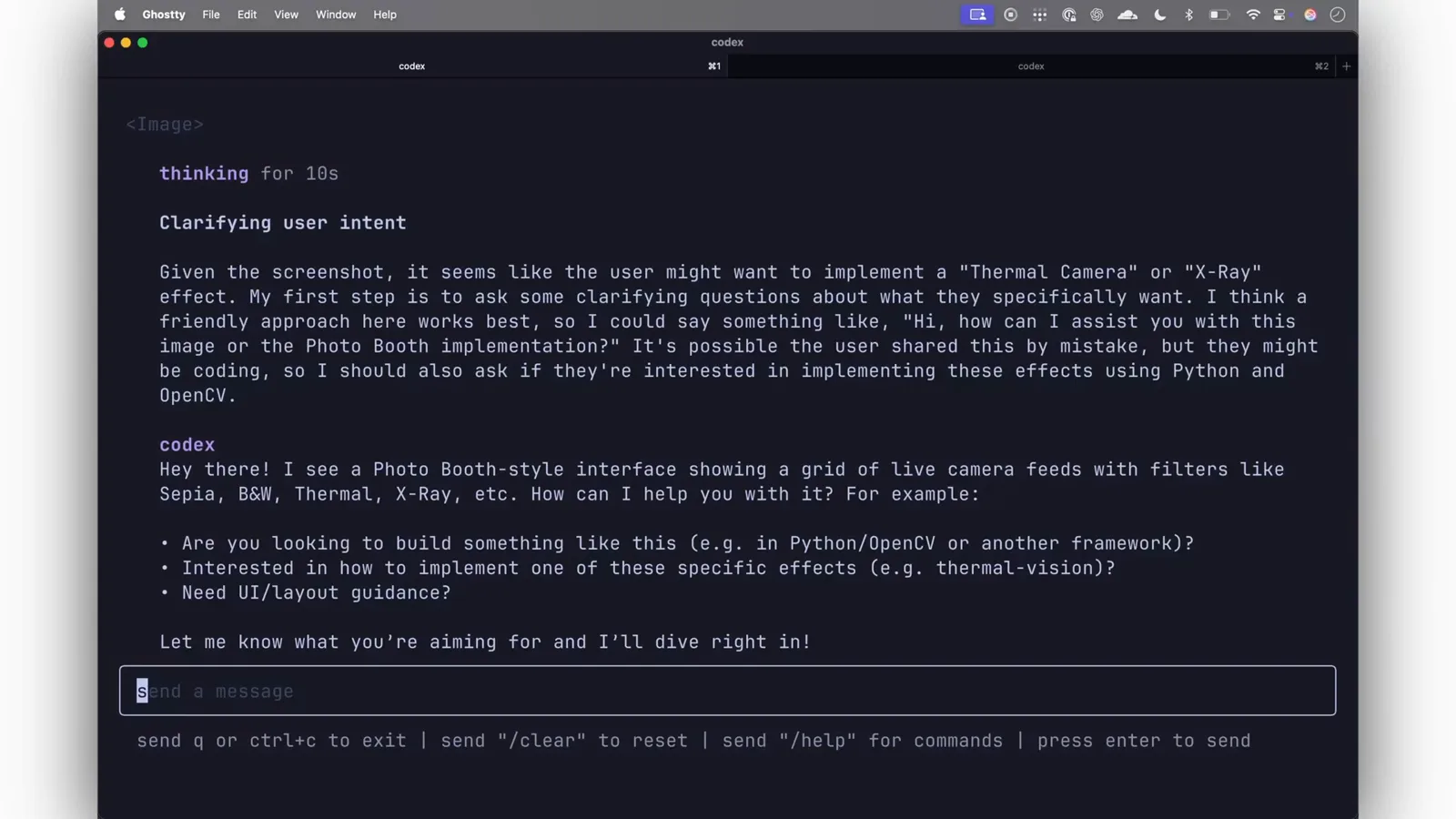Close the Ghostty window
Screen dimensions: 1456x819
(x=109, y=43)
